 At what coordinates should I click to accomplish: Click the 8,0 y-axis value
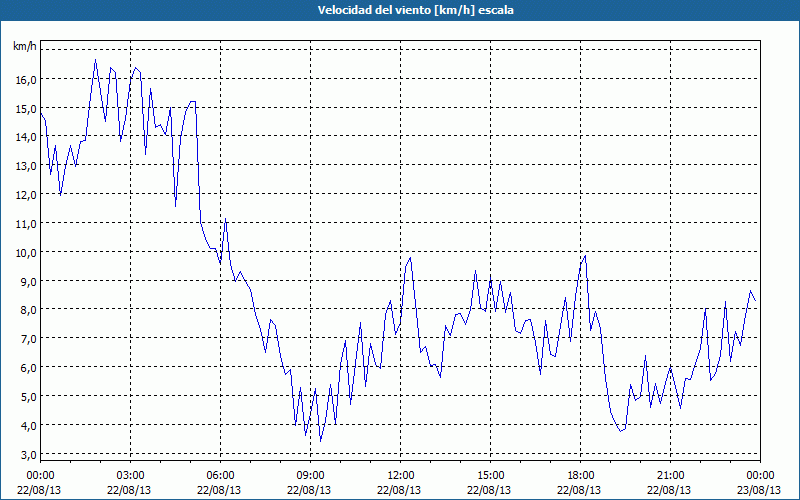coord(28,310)
